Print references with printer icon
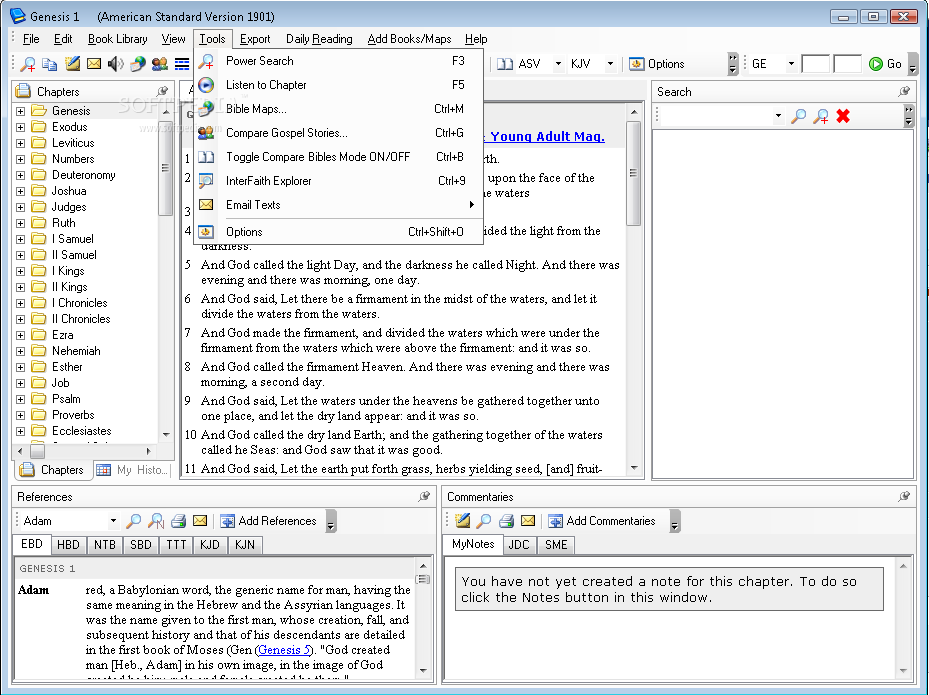The image size is (929, 695). 178,521
